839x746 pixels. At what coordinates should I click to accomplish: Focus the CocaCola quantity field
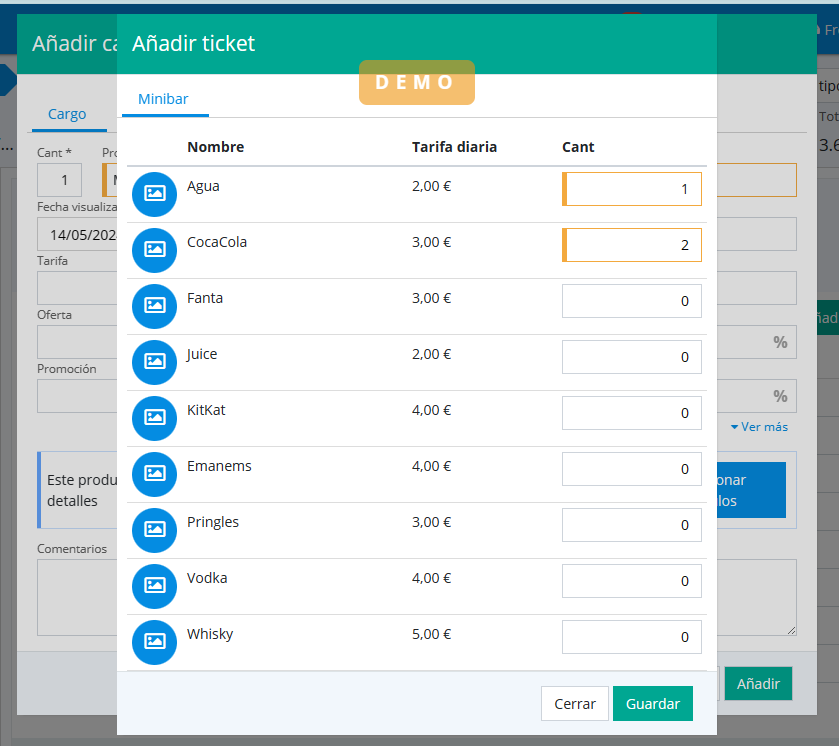(x=632, y=245)
